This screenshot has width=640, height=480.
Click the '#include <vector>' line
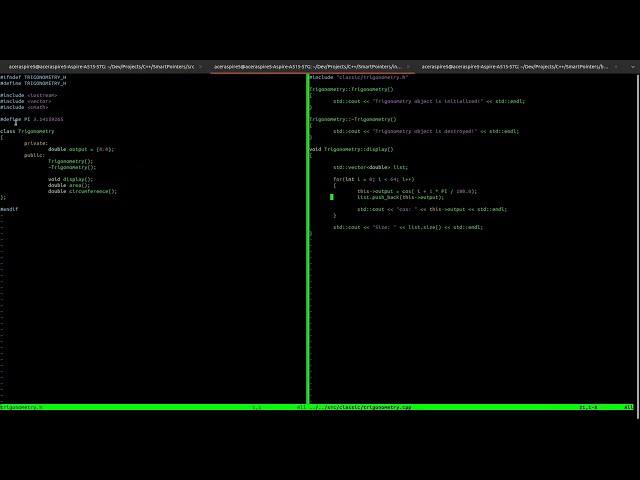point(26,101)
